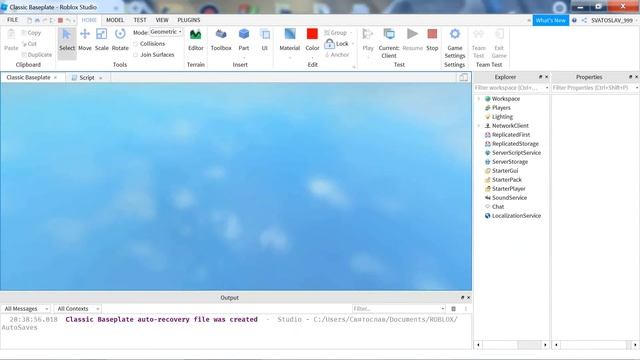
Task: Open the SVATOSLAV_999 account menu
Action: 612,20
